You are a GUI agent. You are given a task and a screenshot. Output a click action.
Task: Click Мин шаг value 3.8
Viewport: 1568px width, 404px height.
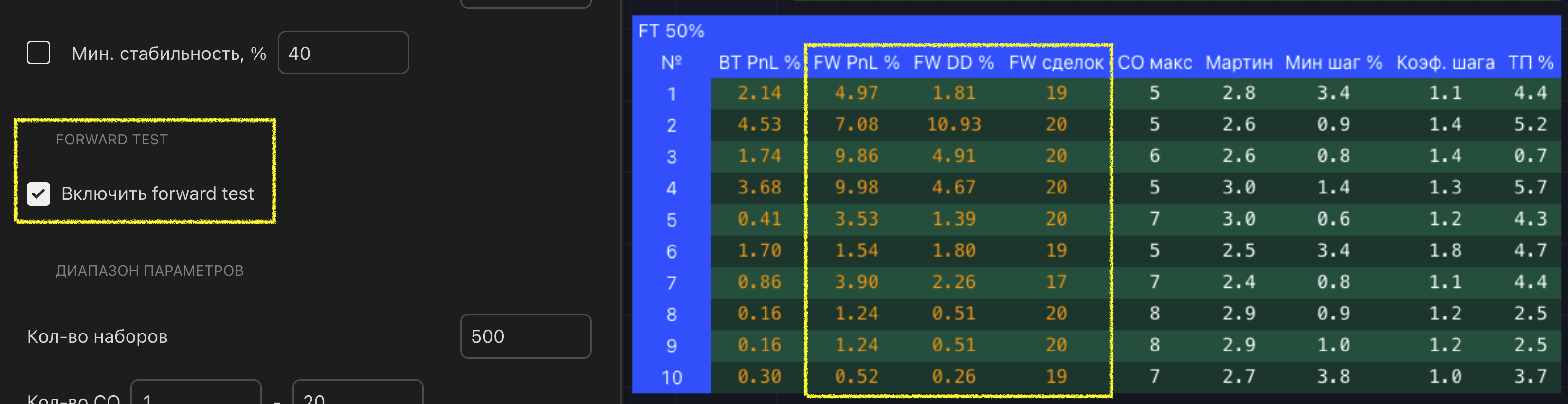click(x=1333, y=377)
